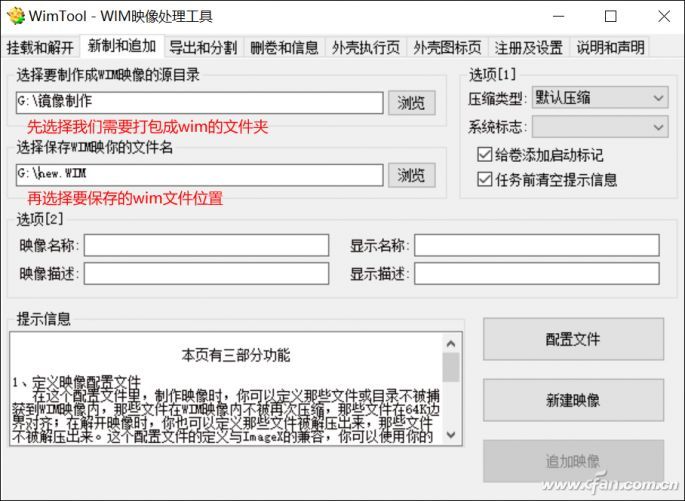Image resolution: width=685 pixels, height=501 pixels.
Task: Click the 配置文件 button
Action: tap(573, 339)
